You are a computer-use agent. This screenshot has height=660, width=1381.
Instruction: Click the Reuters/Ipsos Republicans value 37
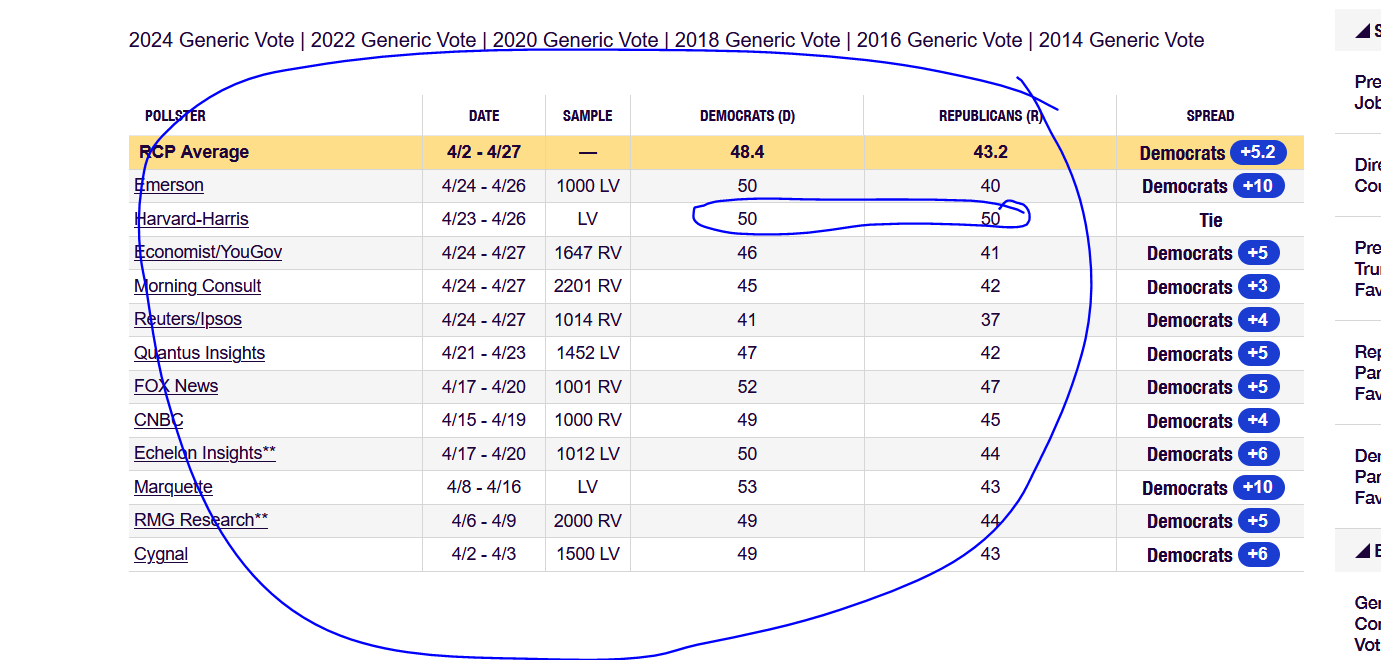click(x=990, y=319)
